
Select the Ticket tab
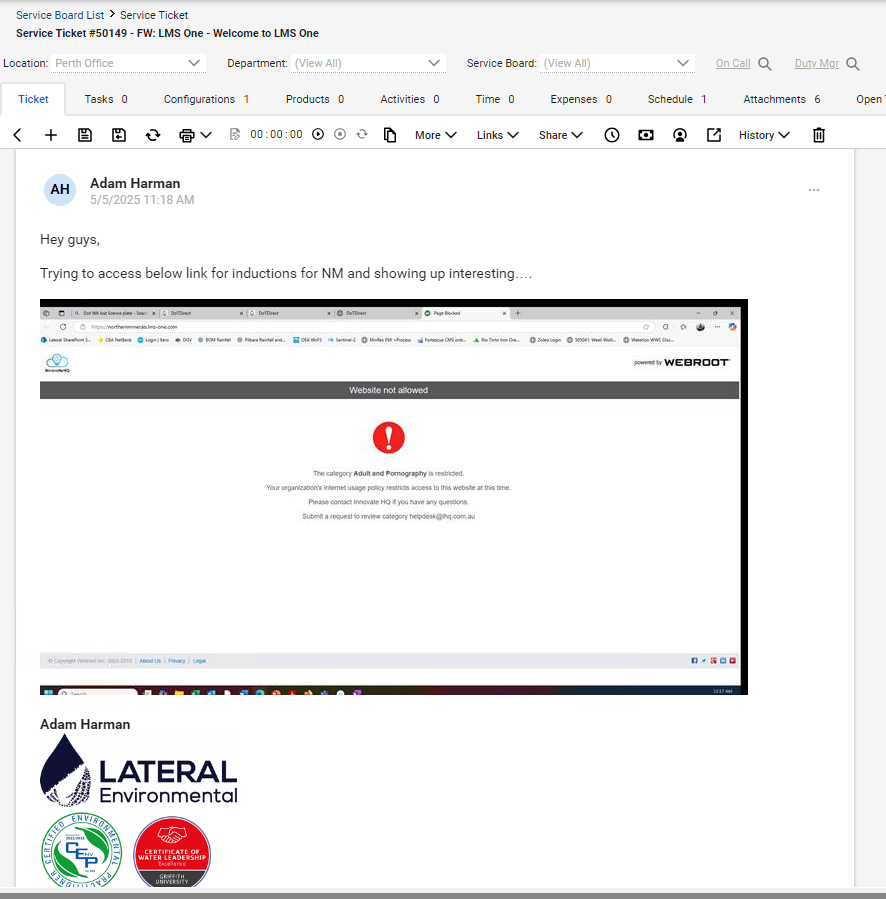pos(33,99)
